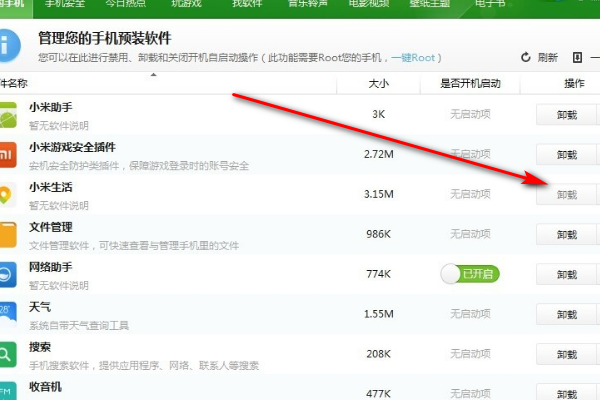Select the 收音机 app name
This screenshot has height=400, width=600.
45,387
